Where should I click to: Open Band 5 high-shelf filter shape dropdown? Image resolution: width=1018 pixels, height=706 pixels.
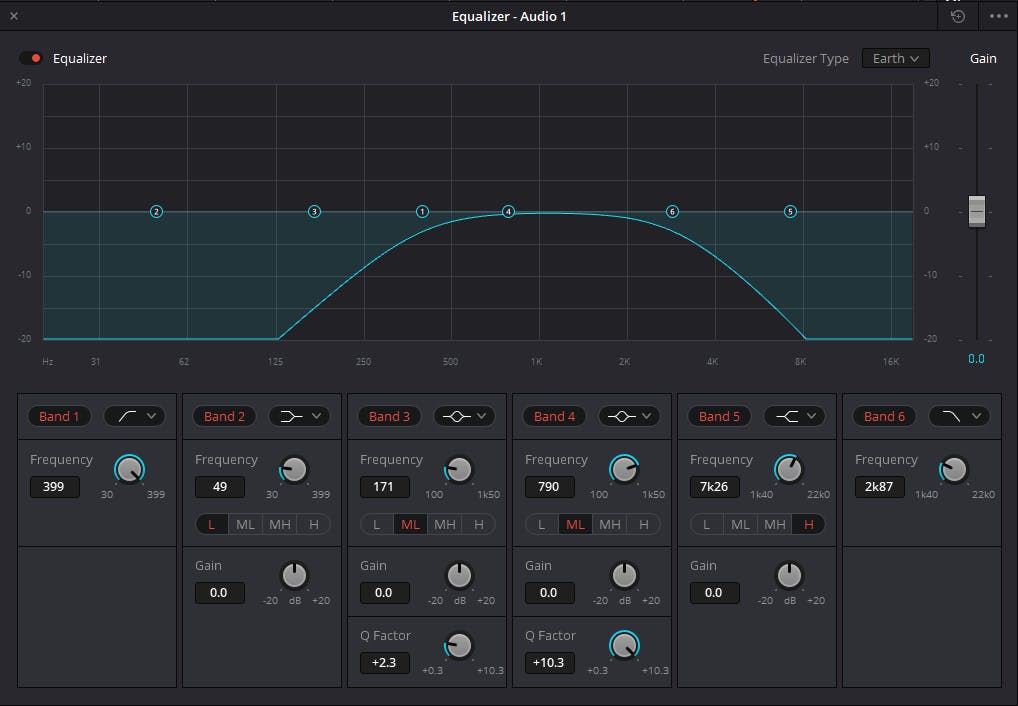pos(795,416)
